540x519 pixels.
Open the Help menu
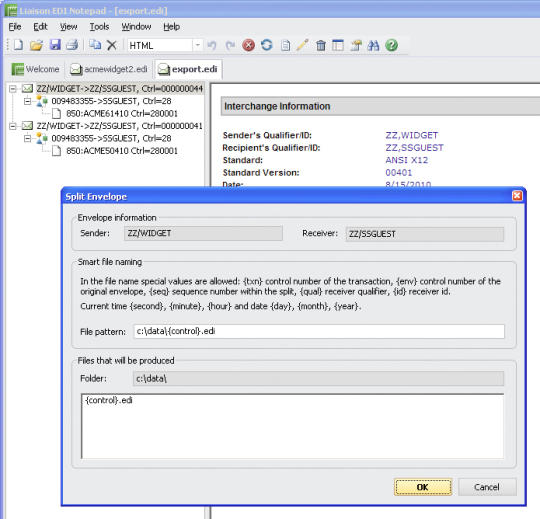tap(172, 27)
